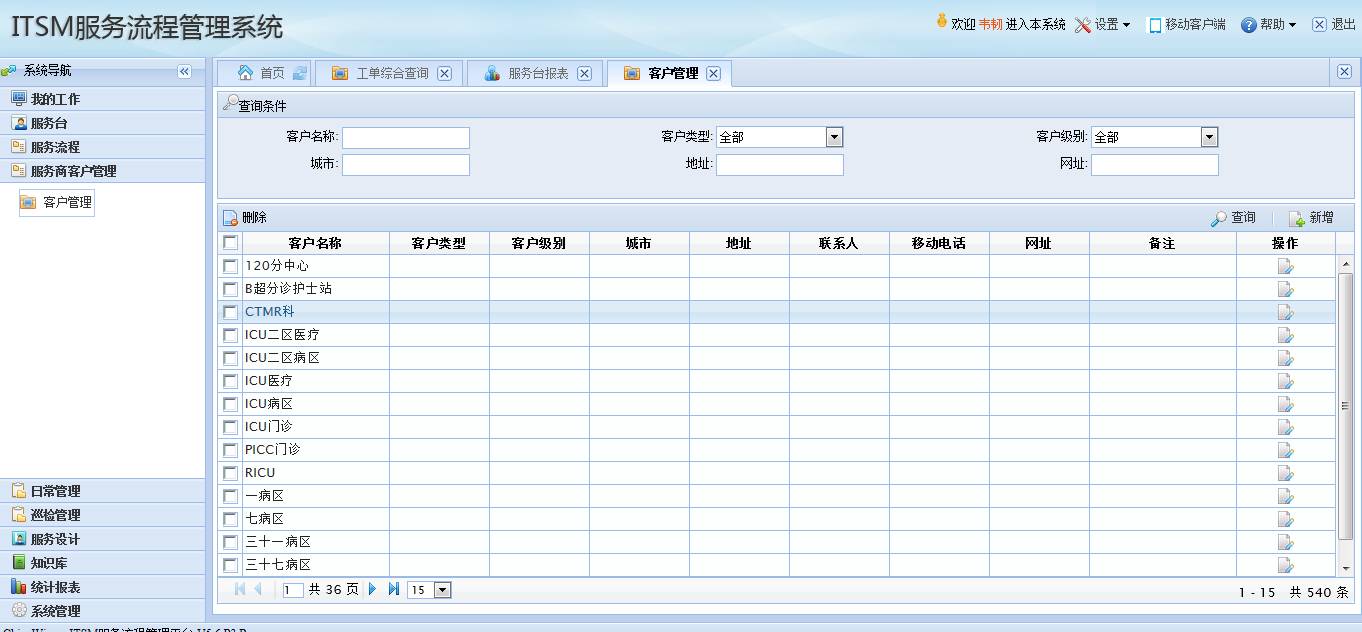Open the 客户级别 dropdown
The height and width of the screenshot is (632, 1362).
click(x=1208, y=136)
